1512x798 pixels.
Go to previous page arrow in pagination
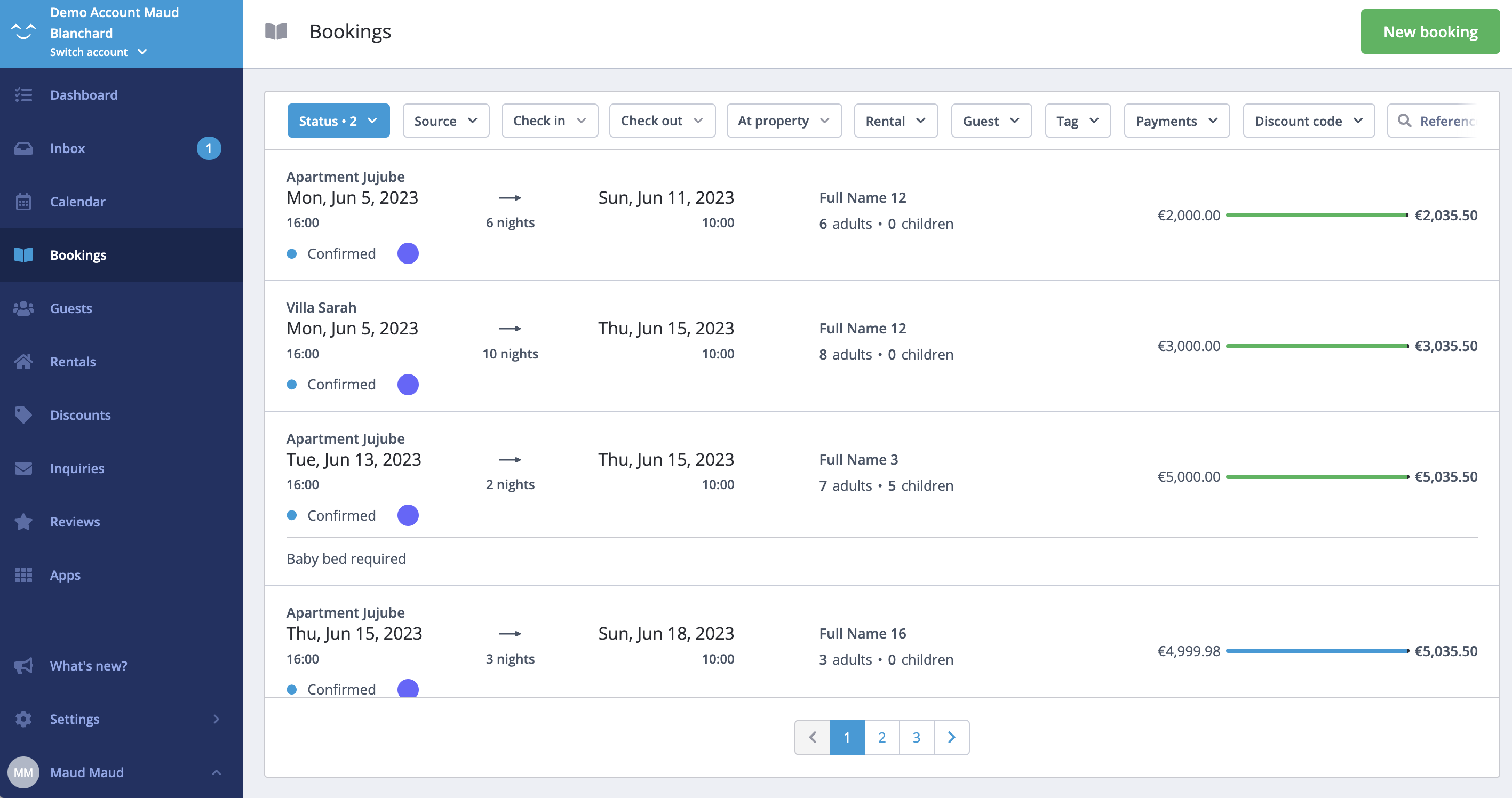coord(813,737)
